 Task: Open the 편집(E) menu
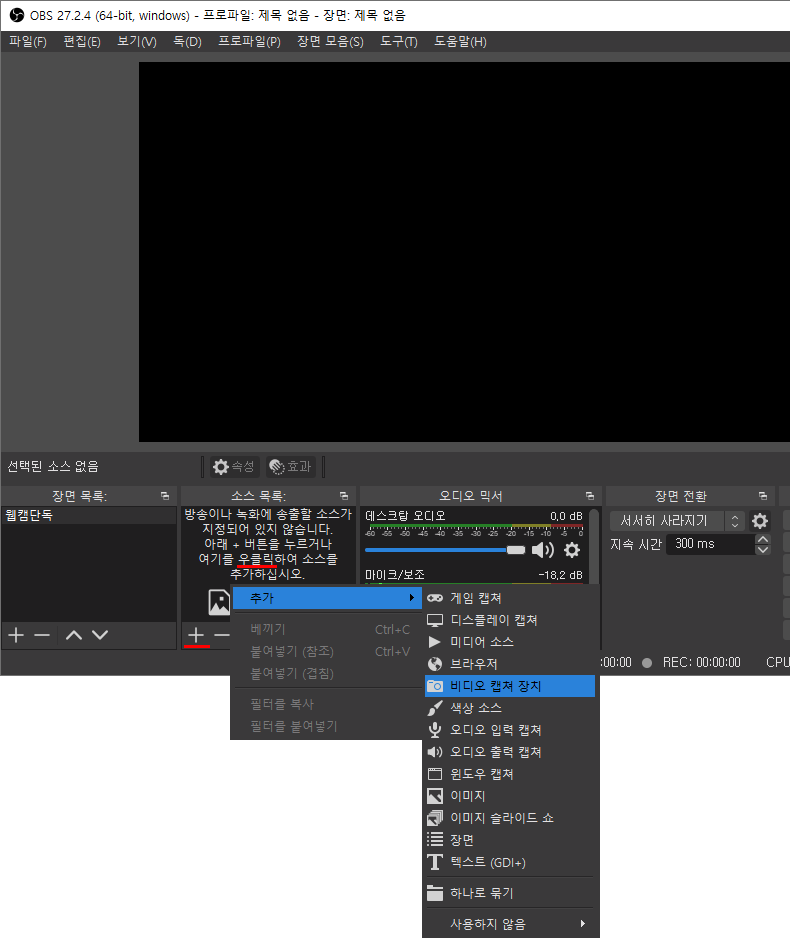[x=82, y=42]
